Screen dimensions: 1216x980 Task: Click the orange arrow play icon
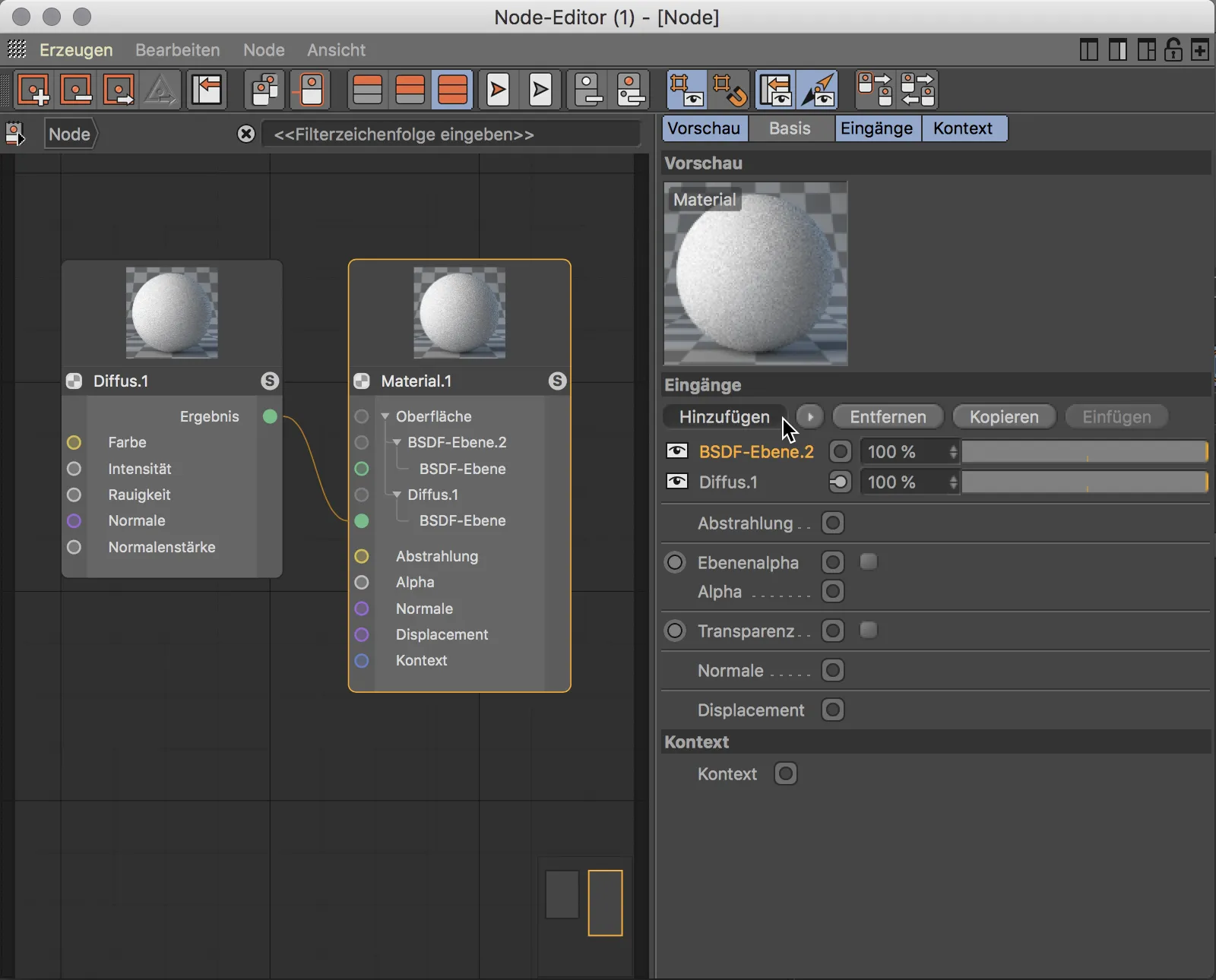click(x=498, y=90)
